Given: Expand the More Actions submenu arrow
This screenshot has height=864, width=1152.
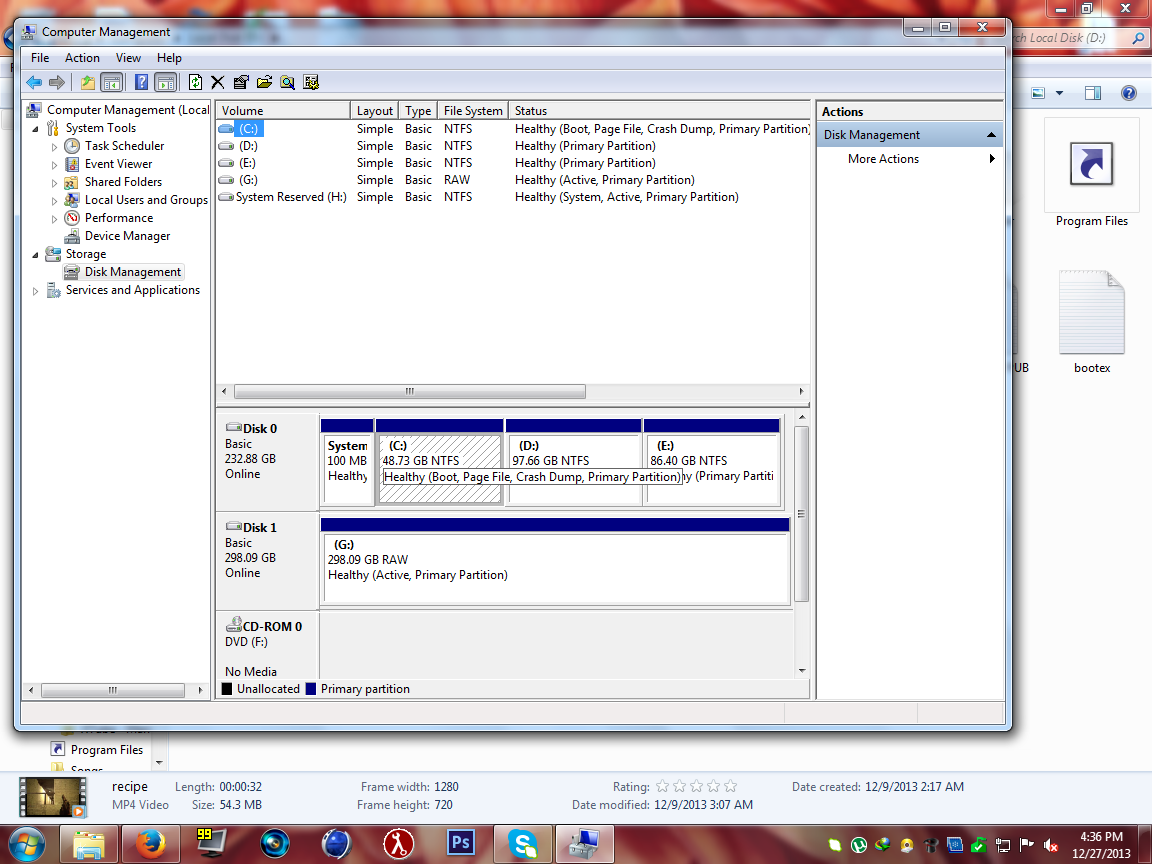Looking at the screenshot, I should click(x=992, y=159).
